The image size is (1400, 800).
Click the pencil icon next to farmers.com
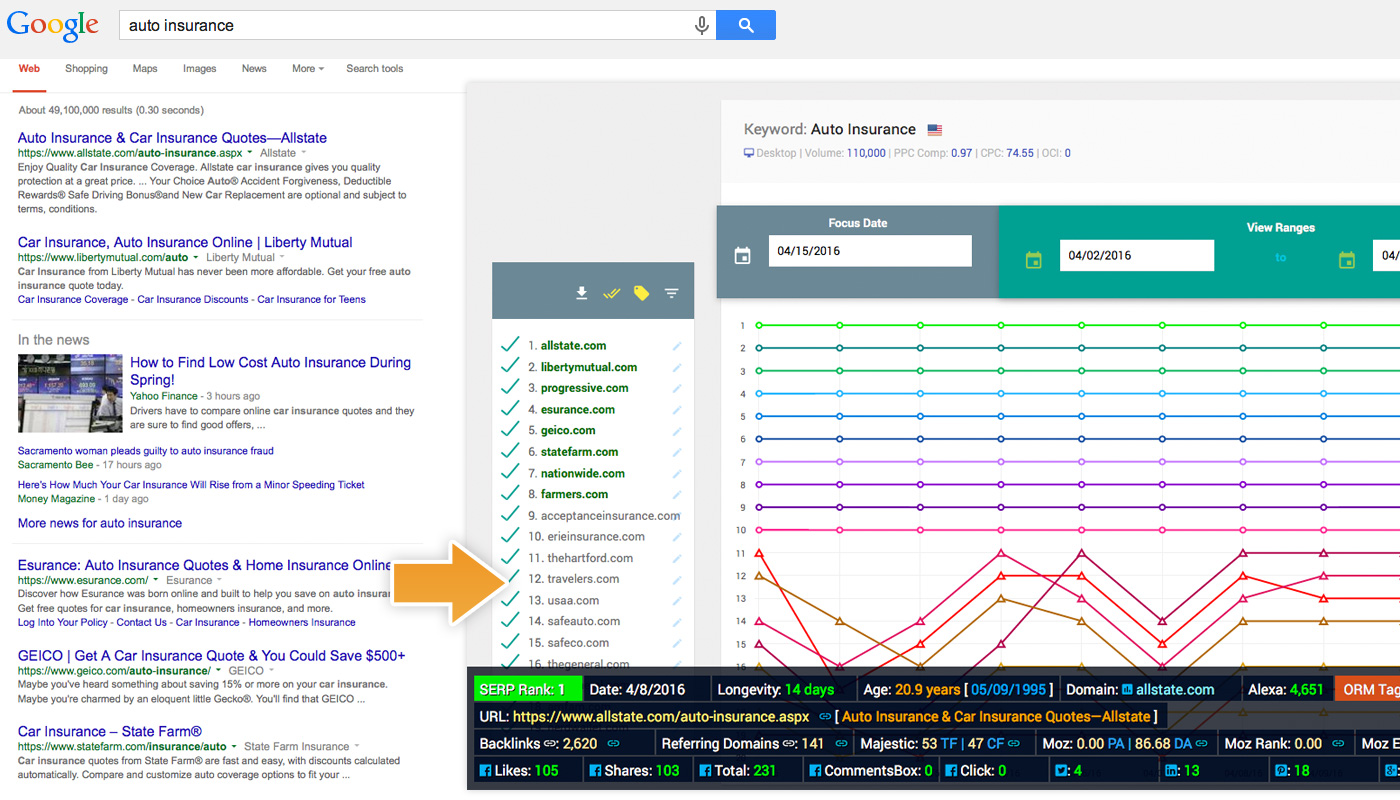[677, 494]
